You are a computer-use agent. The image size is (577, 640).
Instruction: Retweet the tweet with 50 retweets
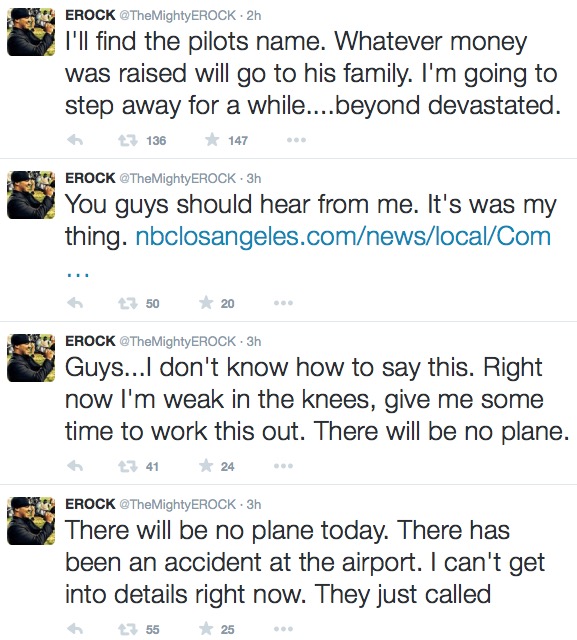(x=128, y=304)
